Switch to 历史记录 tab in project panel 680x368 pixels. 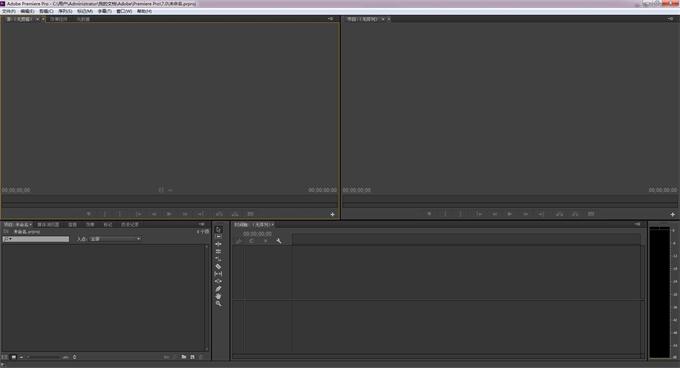tap(130, 225)
